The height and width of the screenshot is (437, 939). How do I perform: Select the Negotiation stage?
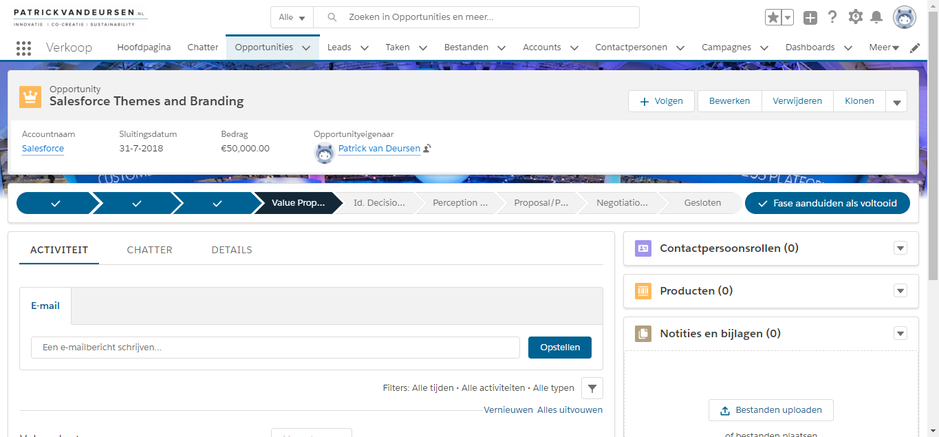(622, 204)
